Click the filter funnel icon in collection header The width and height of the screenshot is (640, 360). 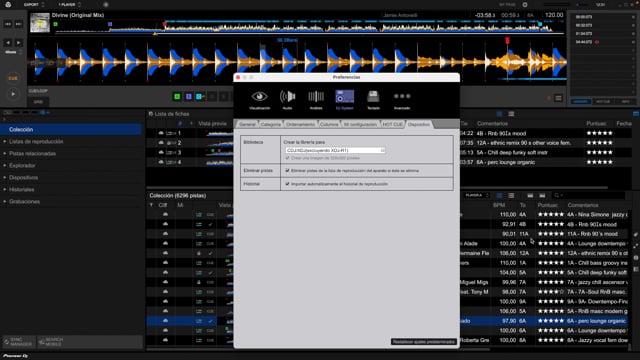151,205
